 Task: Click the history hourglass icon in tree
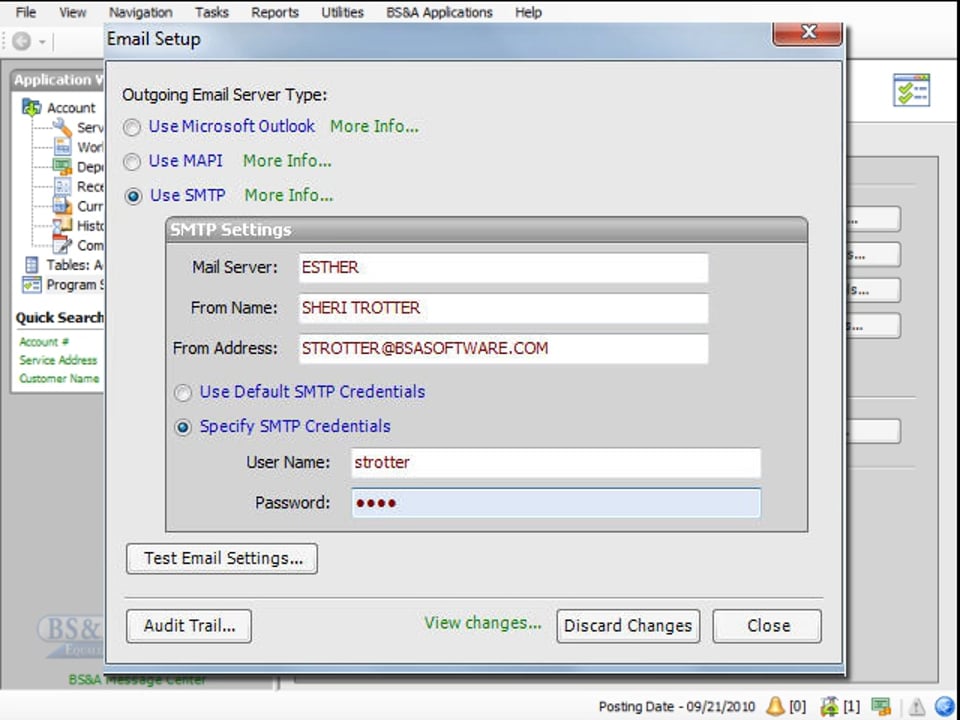pyautogui.click(x=62, y=226)
